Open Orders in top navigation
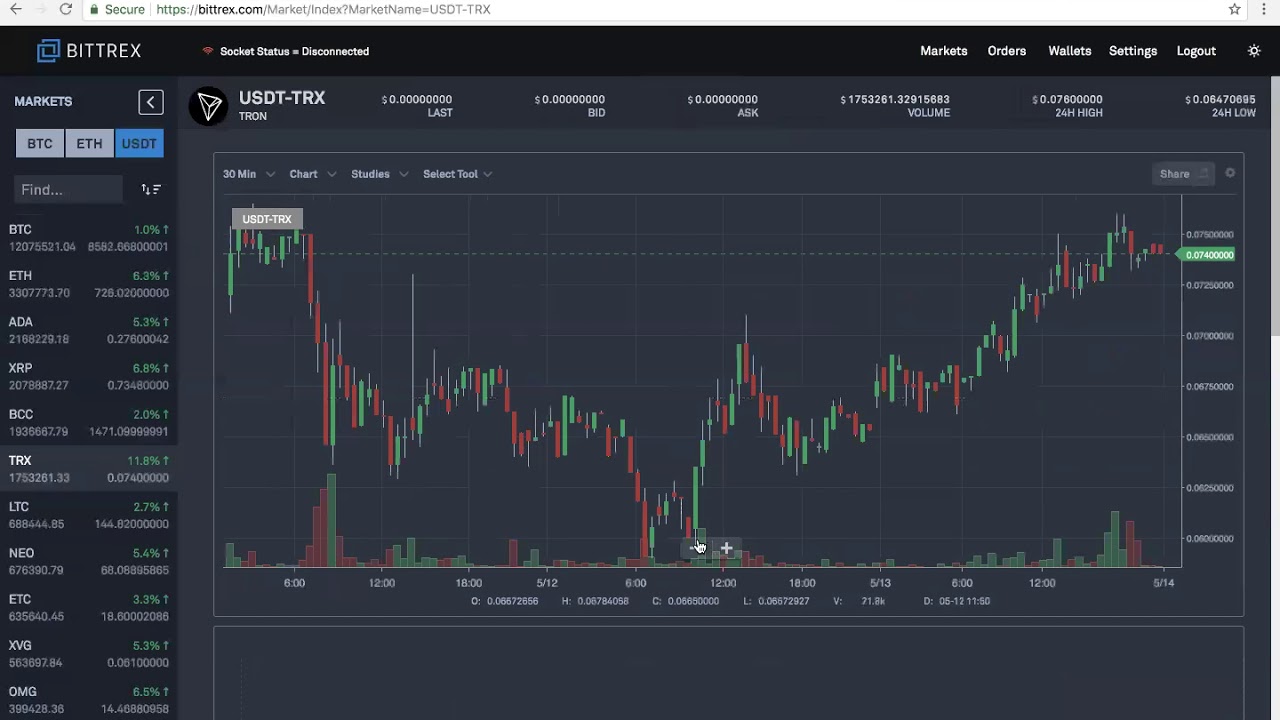 1007,51
